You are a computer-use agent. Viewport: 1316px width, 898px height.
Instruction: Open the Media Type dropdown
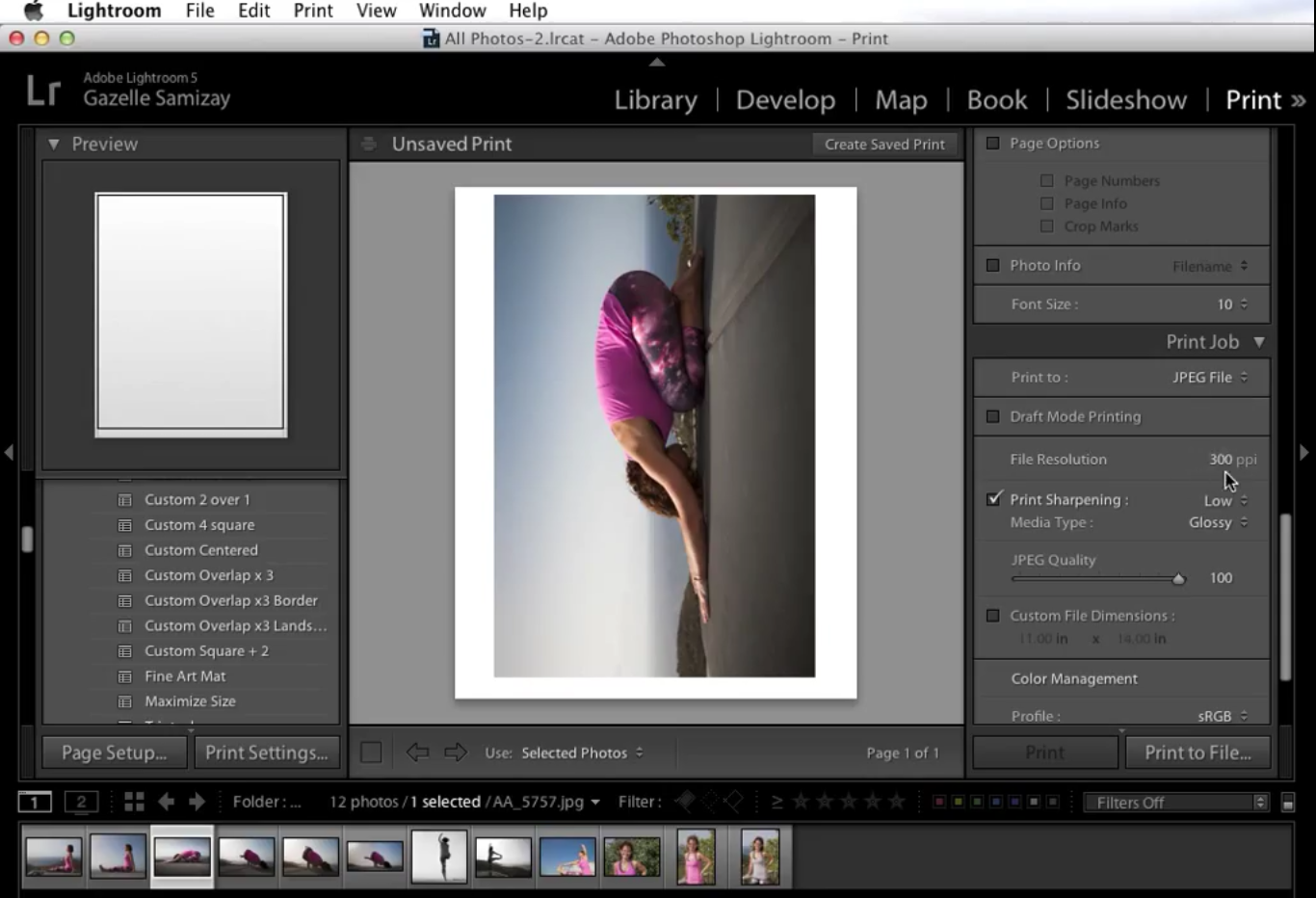coord(1217,522)
